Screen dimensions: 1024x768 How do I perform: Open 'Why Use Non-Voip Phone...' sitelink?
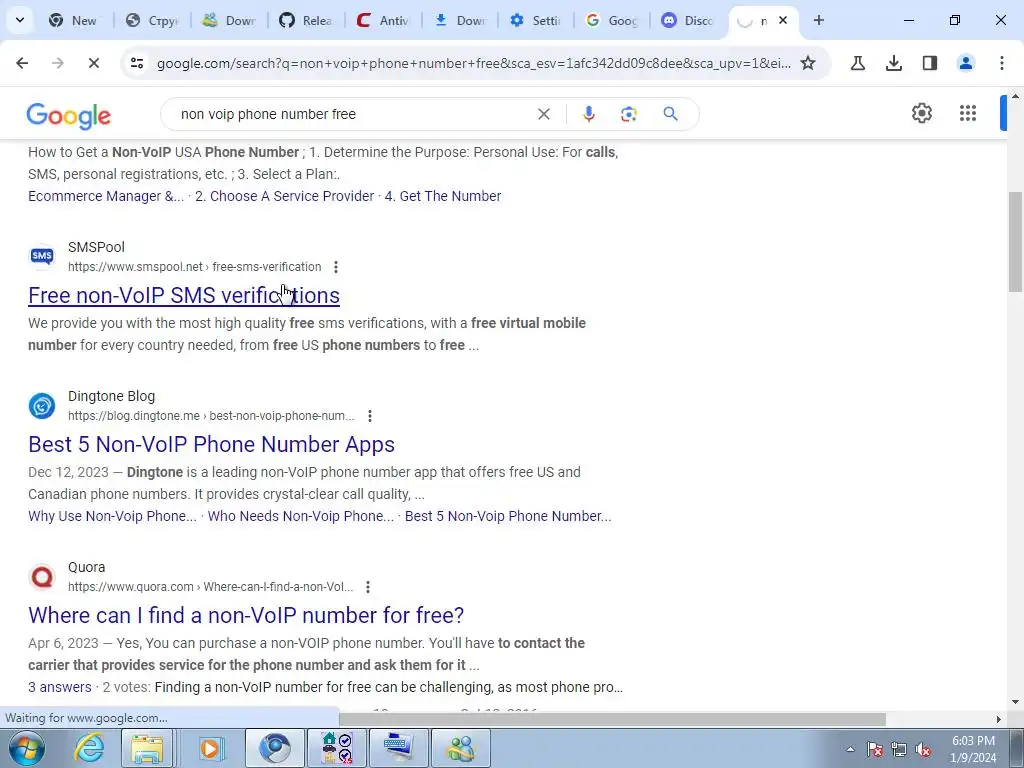(112, 516)
